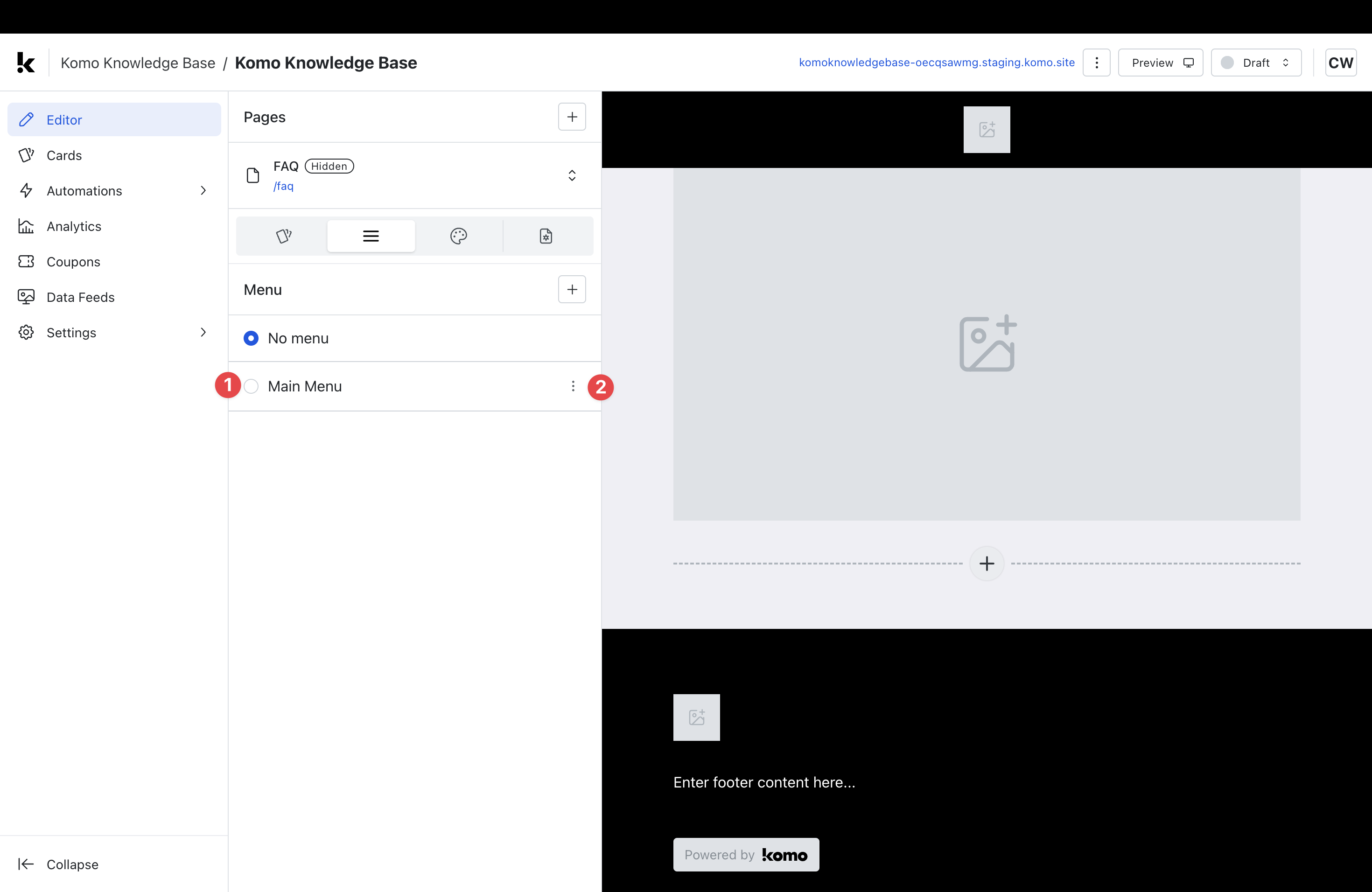Add a new menu with plus icon
The image size is (1372, 892).
pos(571,289)
